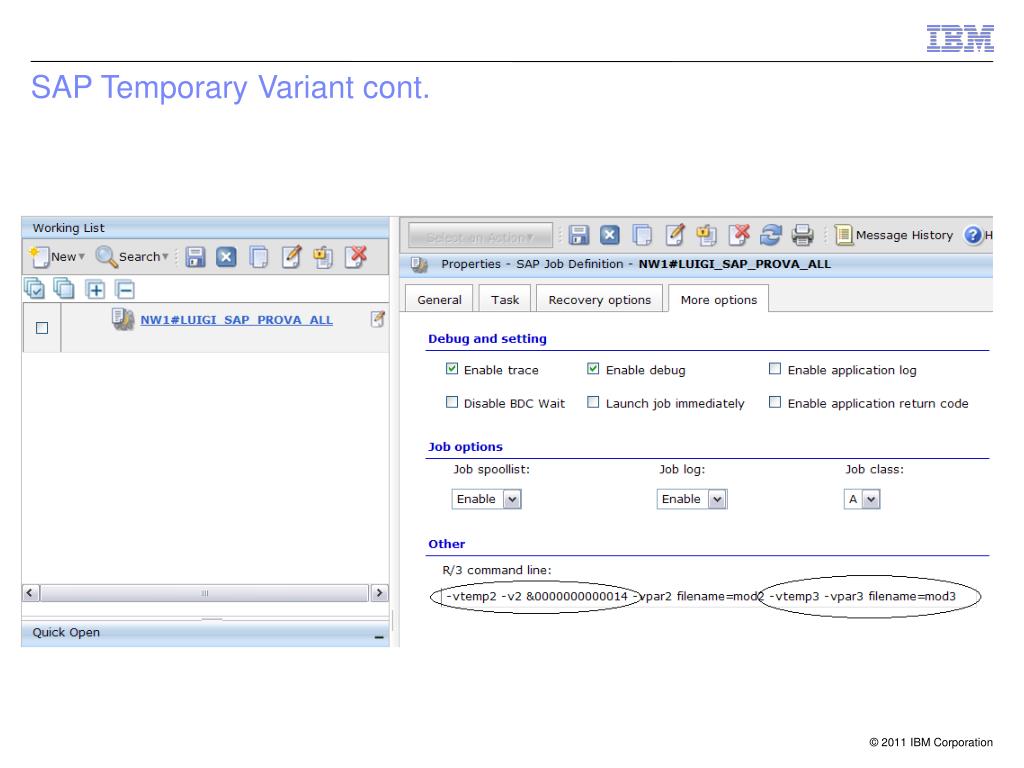Click the Working List scrollbar left arrow
Image resolution: width=1024 pixels, height=768 pixels.
30,593
